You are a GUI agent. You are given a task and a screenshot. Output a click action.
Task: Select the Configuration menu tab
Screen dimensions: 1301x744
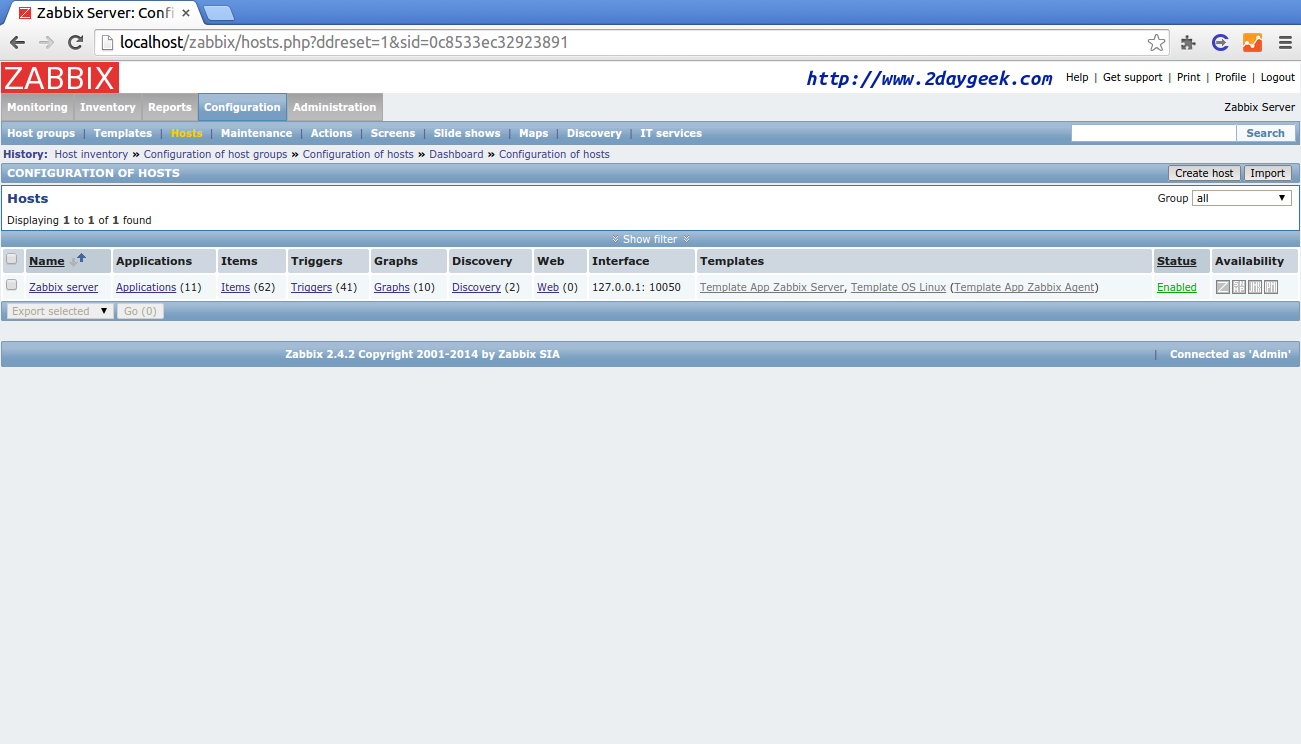242,107
